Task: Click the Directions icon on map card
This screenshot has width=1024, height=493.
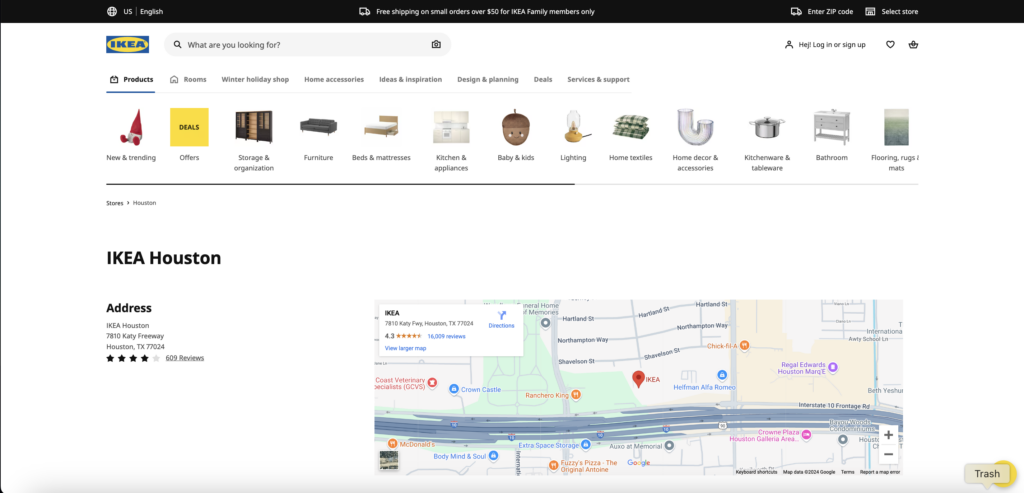Action: point(502,315)
